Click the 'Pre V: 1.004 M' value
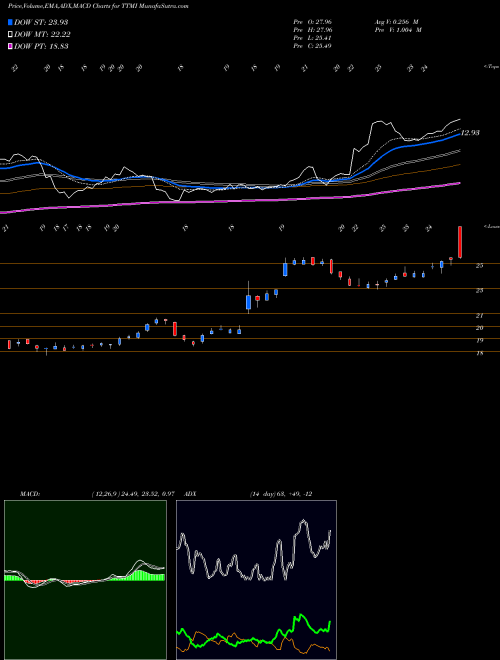 click(x=398, y=30)
